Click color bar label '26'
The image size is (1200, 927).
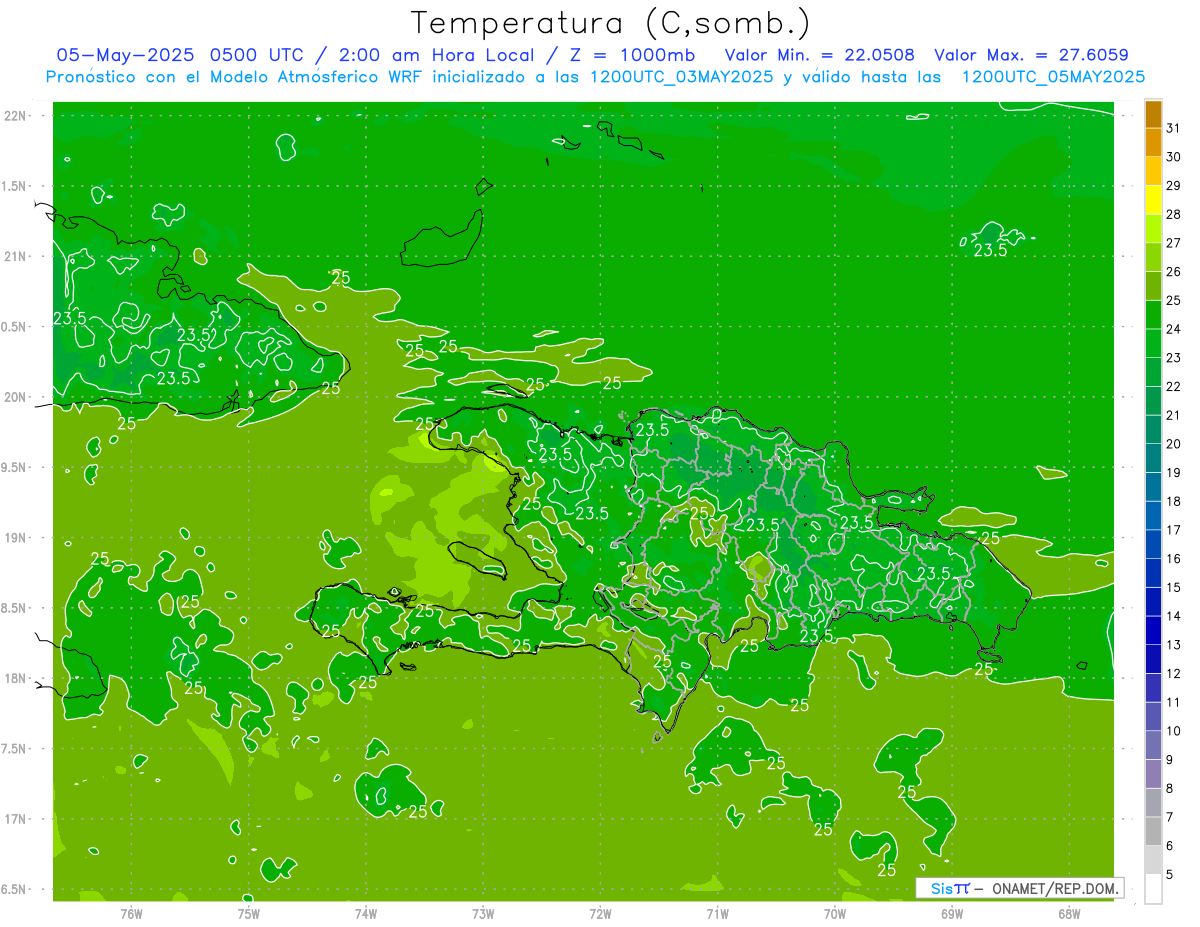point(1173,271)
